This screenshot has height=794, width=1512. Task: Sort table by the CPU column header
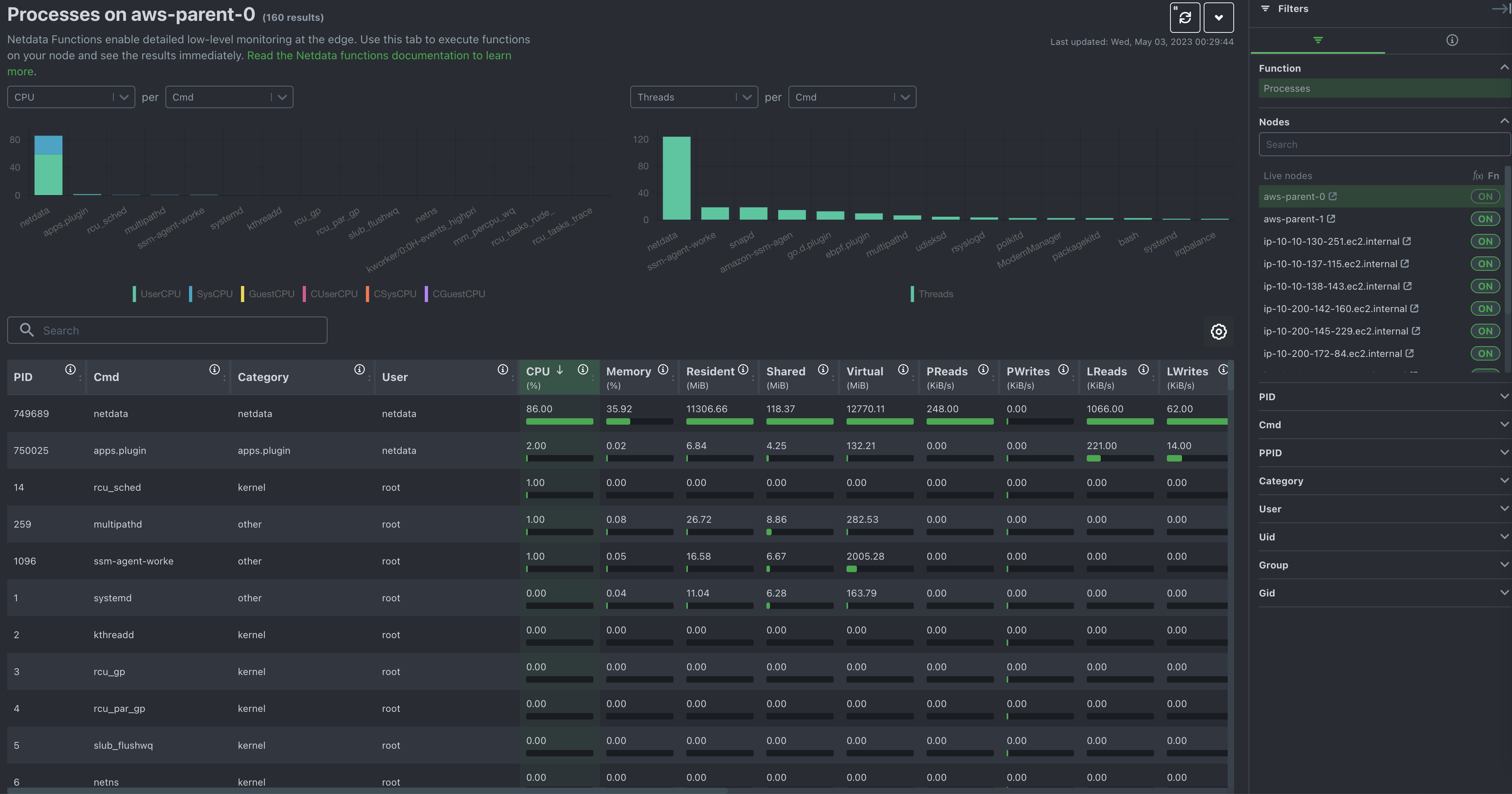(538, 372)
